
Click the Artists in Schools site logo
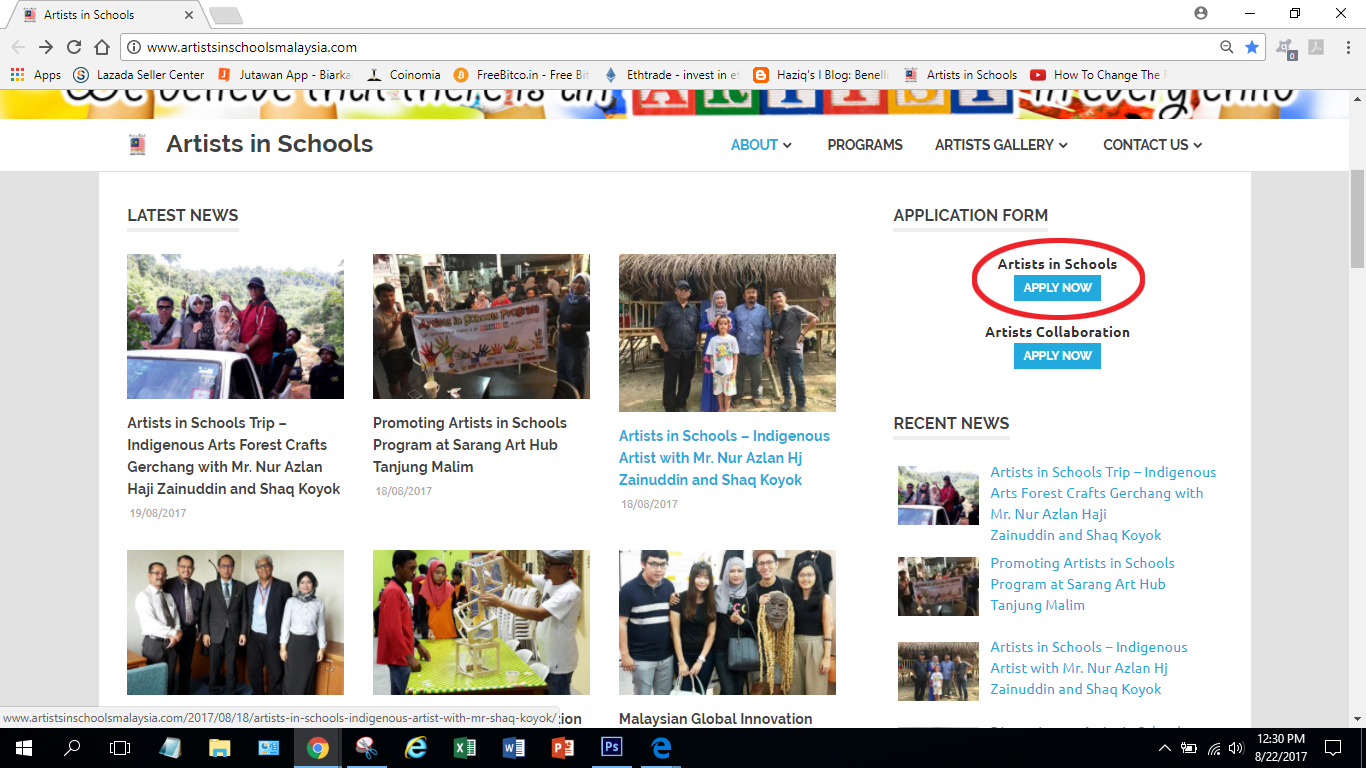[x=137, y=144]
